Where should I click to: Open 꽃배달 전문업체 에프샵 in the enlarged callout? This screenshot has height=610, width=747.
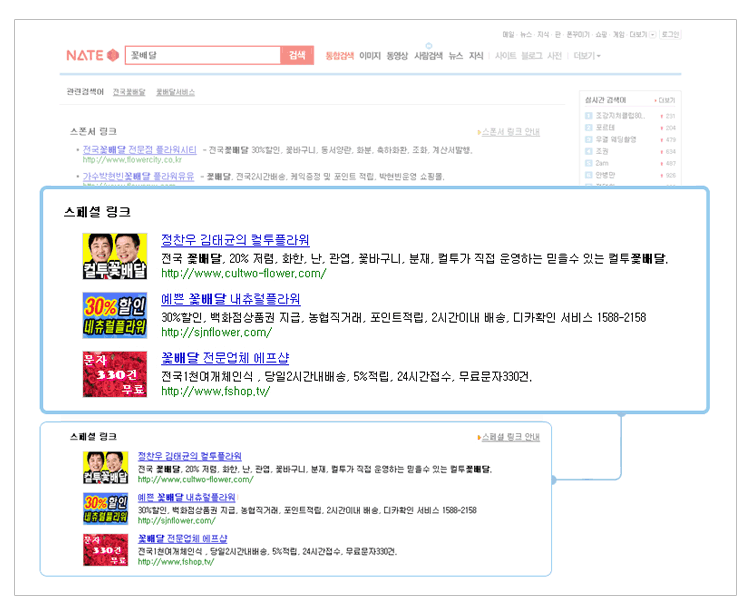tap(225, 358)
